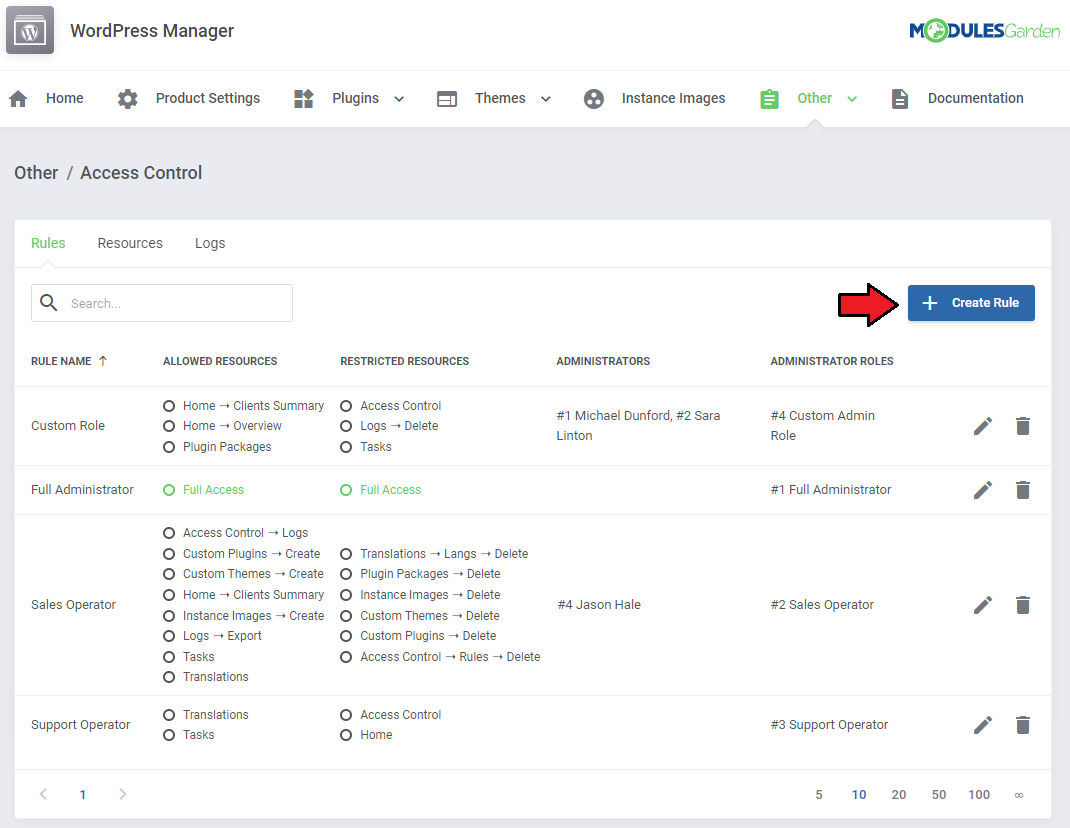Show 20 entries per page
Screen dimensions: 1070x828
[x=898, y=795]
